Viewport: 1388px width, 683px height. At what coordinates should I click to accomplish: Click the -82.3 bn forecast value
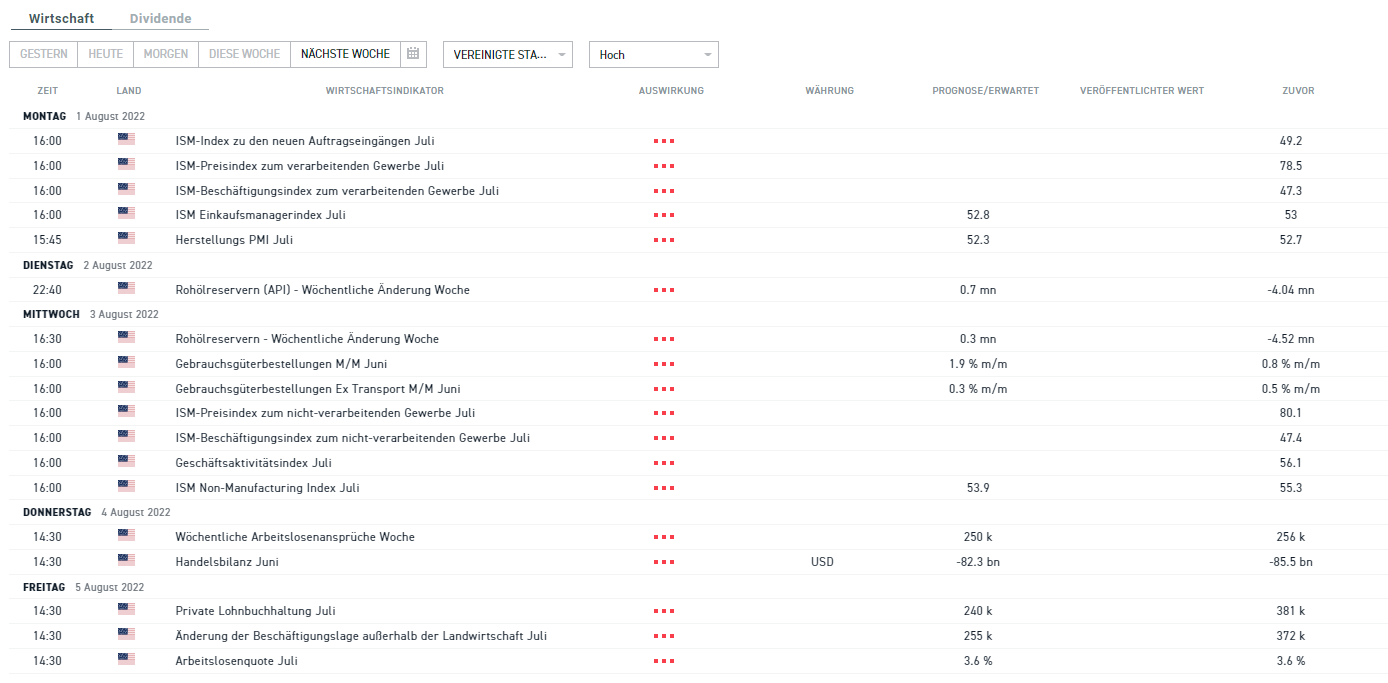coord(978,562)
